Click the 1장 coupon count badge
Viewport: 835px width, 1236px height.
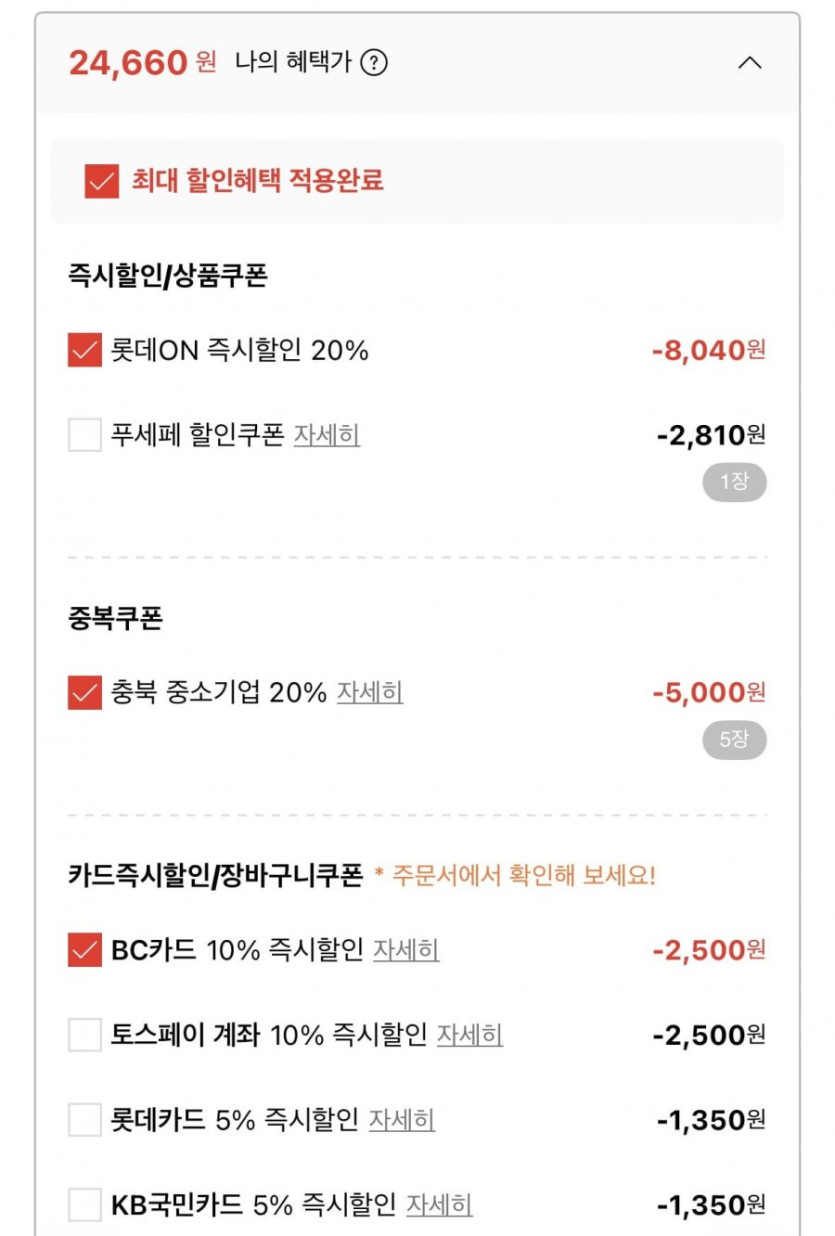(x=734, y=482)
